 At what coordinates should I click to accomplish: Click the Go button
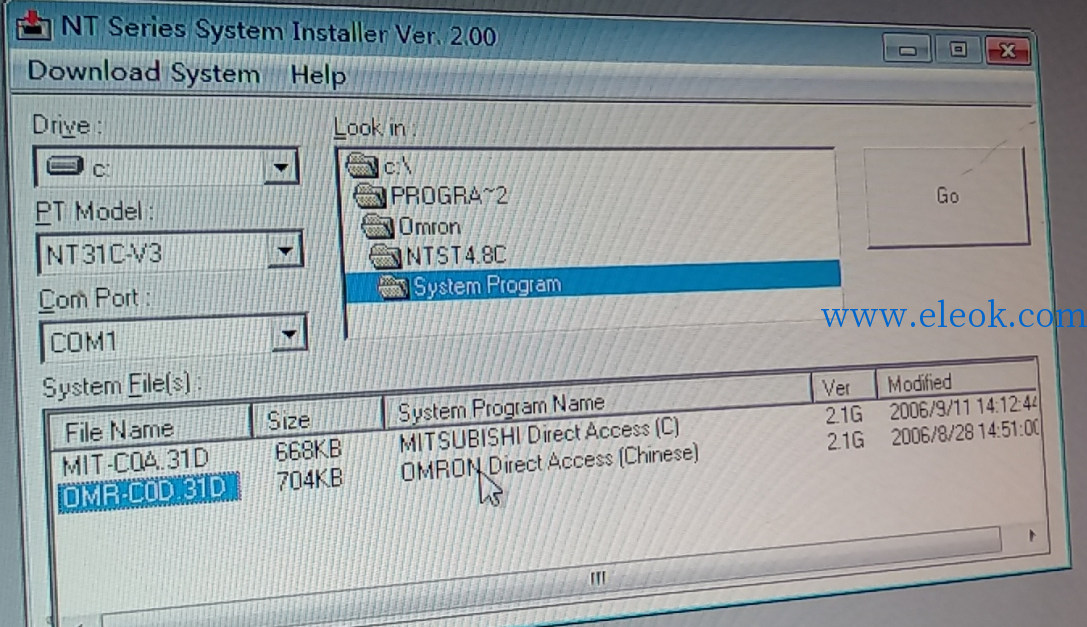coord(947,196)
